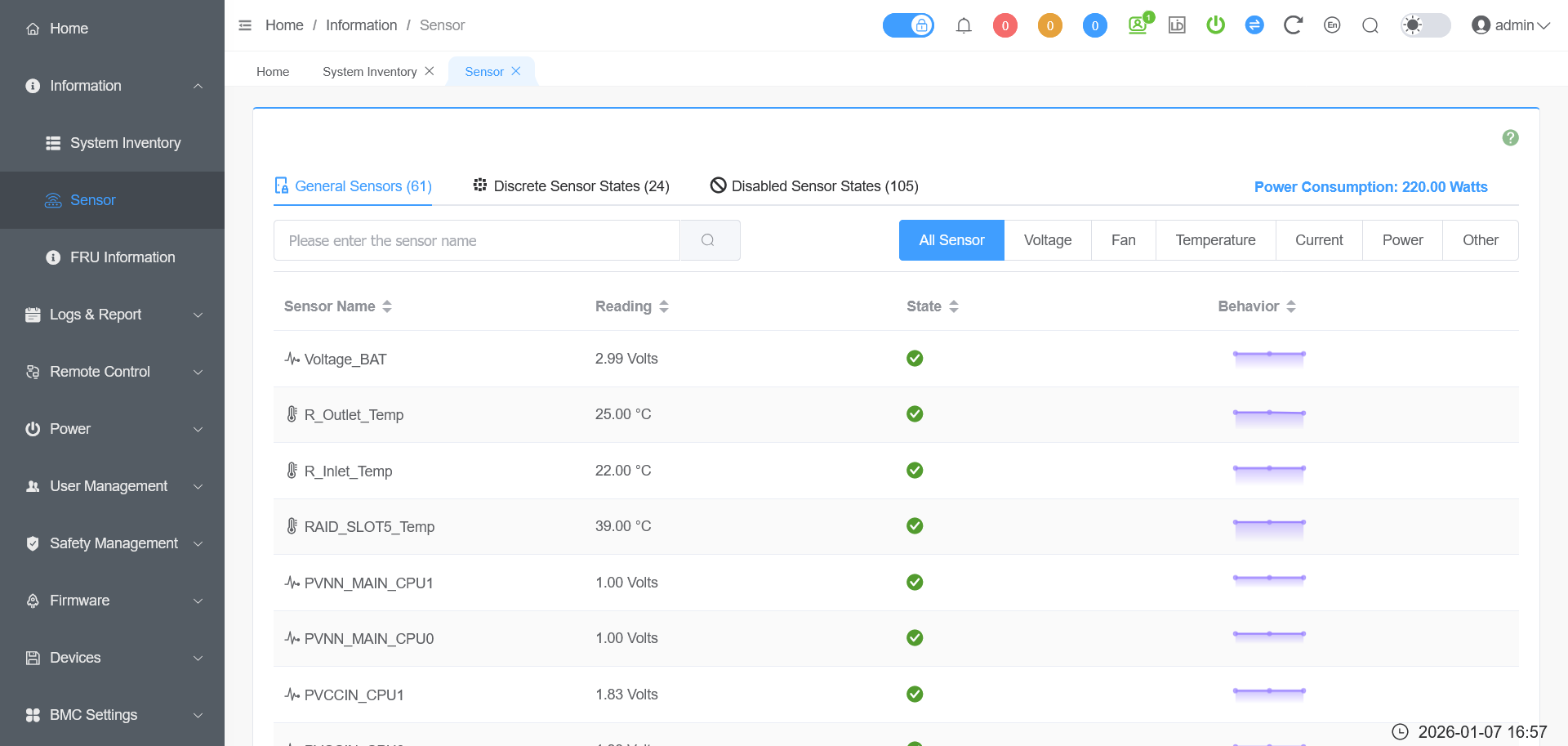Image resolution: width=1568 pixels, height=746 pixels.
Task: Toggle the blue lock switch
Action: coord(908,25)
